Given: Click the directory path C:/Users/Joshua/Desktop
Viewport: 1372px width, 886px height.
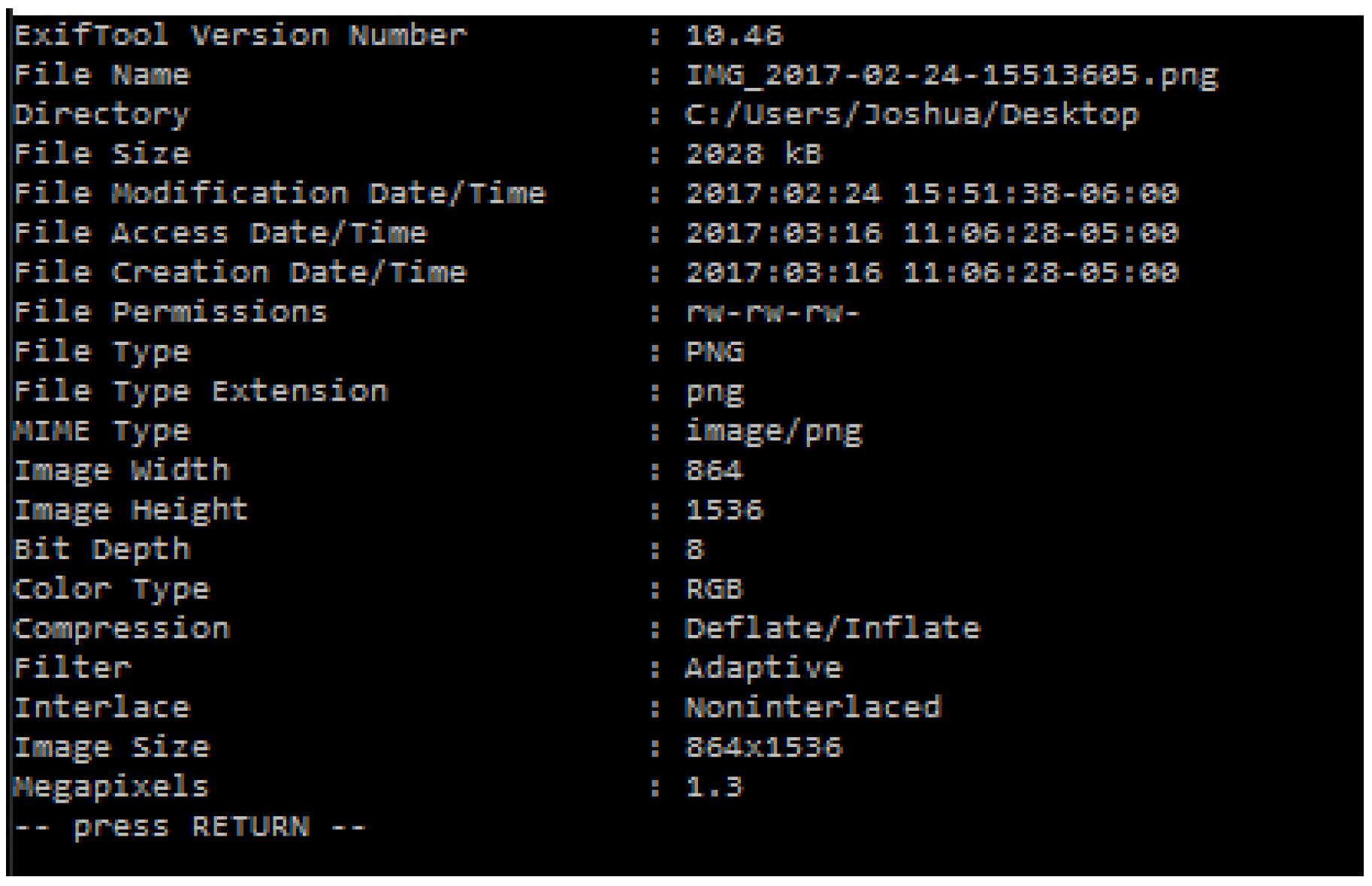Looking at the screenshot, I should coord(911,115).
